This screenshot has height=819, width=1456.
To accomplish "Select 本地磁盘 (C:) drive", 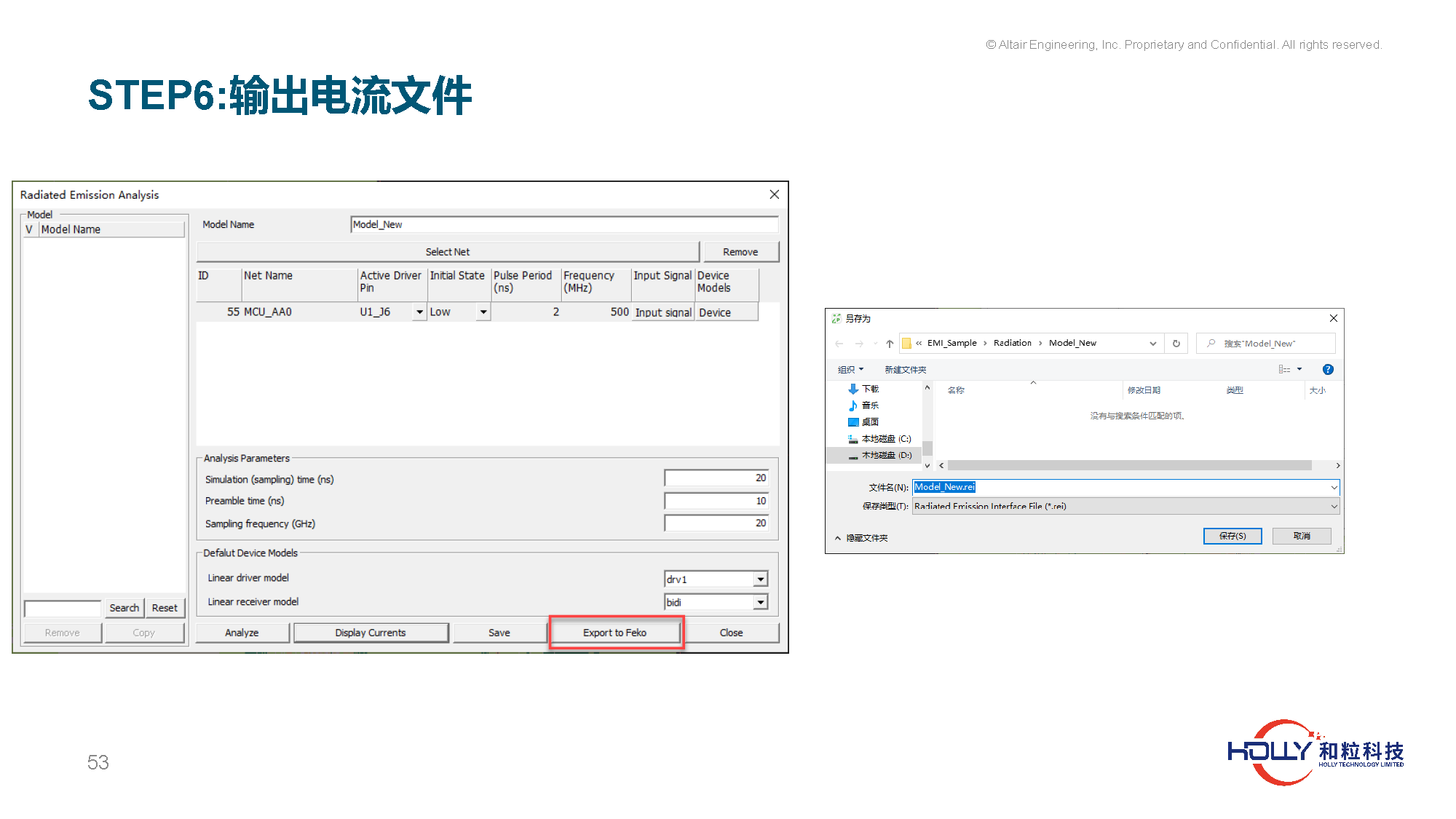I will [885, 439].
